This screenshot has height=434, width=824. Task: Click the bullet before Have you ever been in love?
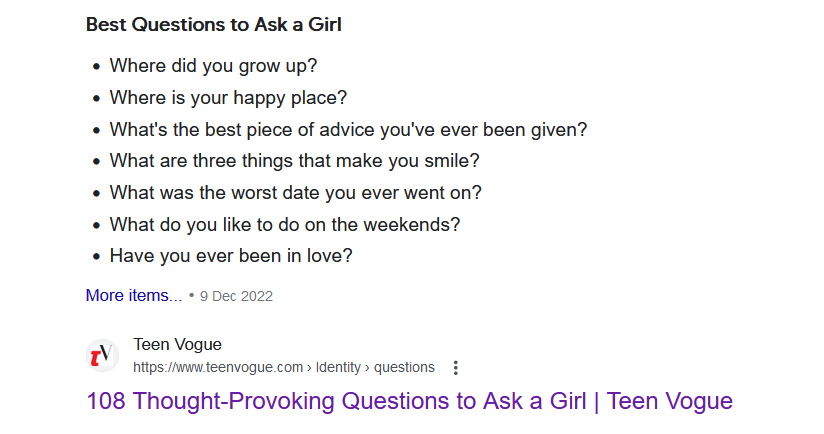coord(96,257)
